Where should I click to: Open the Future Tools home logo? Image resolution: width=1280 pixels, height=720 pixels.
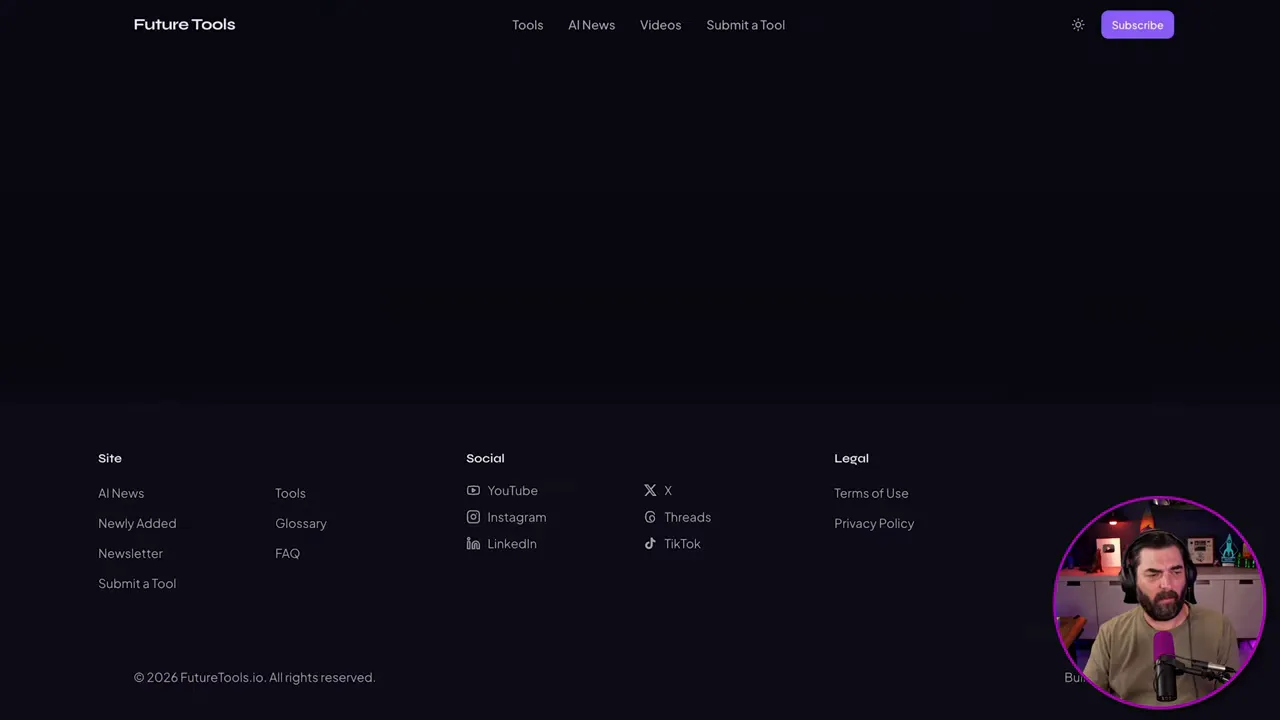coord(185,25)
